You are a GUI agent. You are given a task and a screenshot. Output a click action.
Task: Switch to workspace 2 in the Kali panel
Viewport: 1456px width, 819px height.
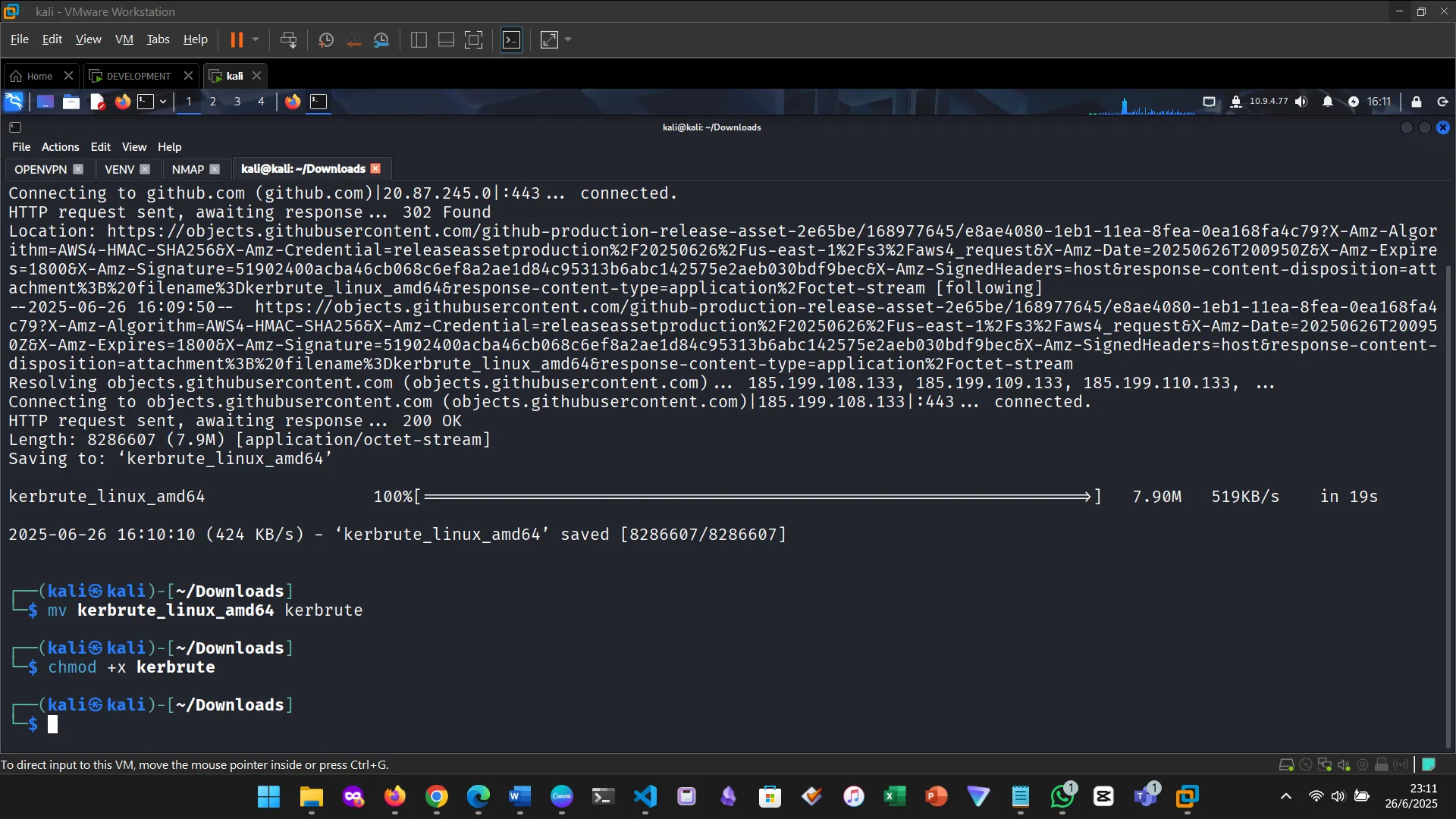(x=213, y=101)
